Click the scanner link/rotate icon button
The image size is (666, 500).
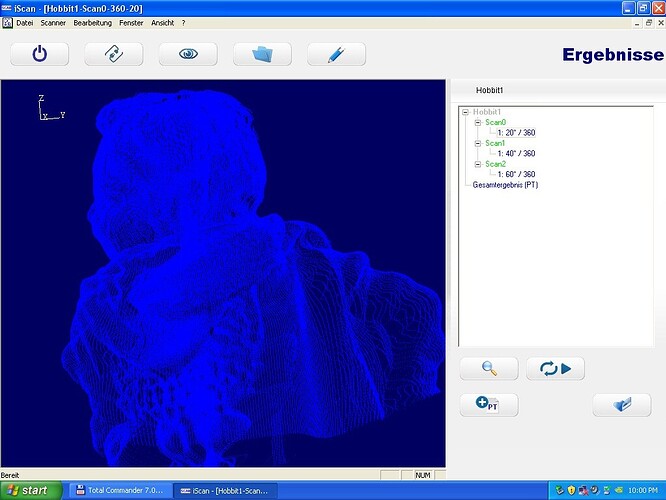(113, 54)
